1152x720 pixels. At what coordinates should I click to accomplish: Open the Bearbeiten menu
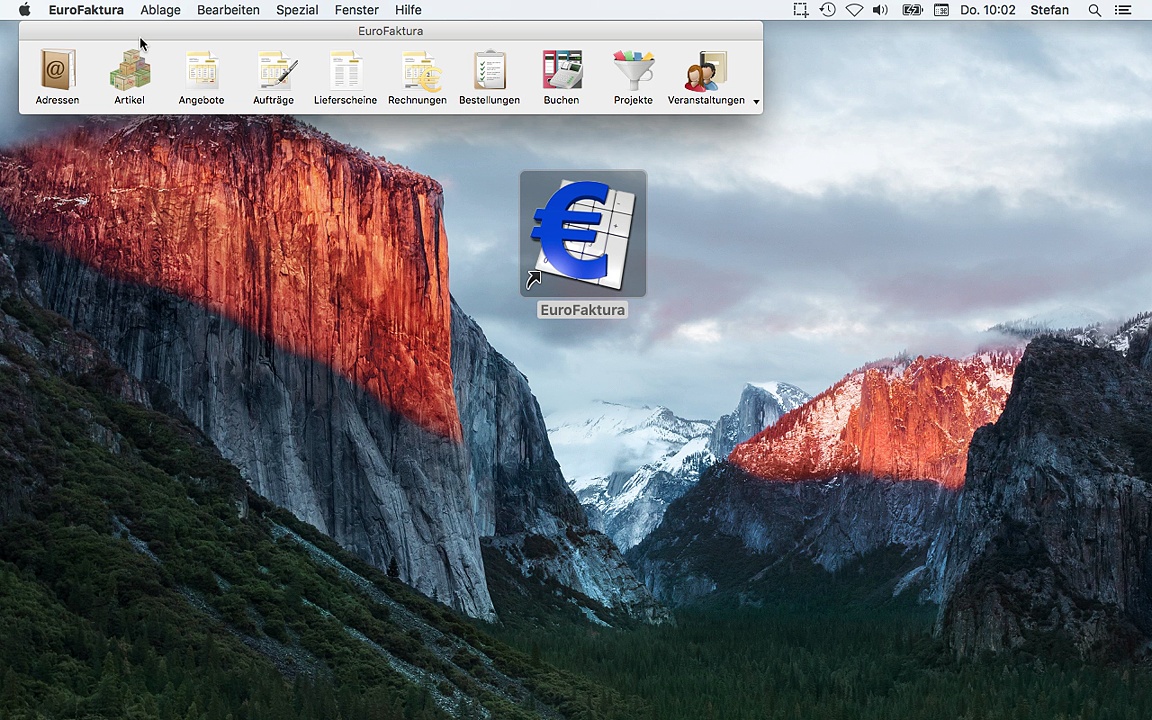point(228,10)
